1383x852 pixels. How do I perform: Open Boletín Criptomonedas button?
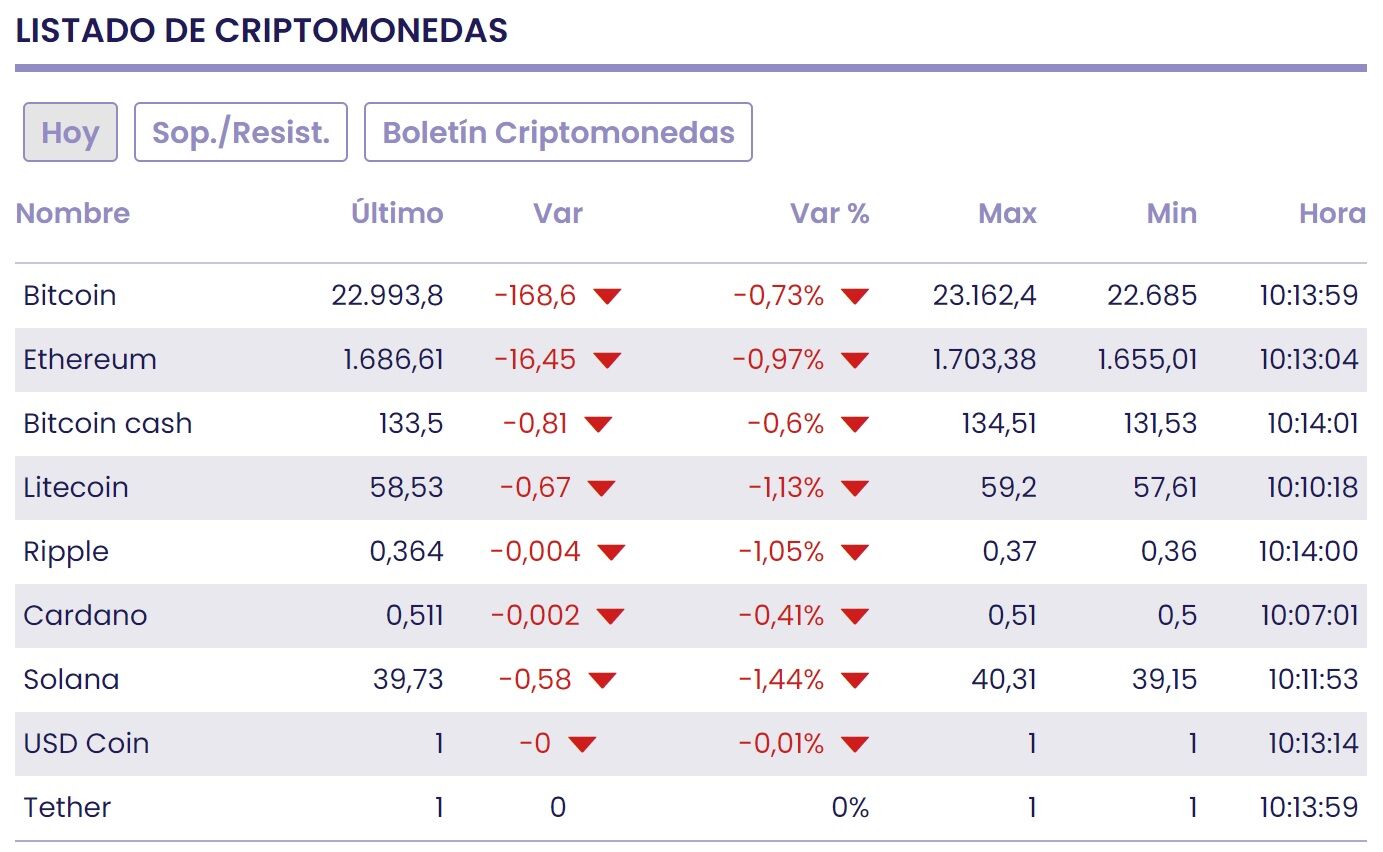(x=558, y=132)
